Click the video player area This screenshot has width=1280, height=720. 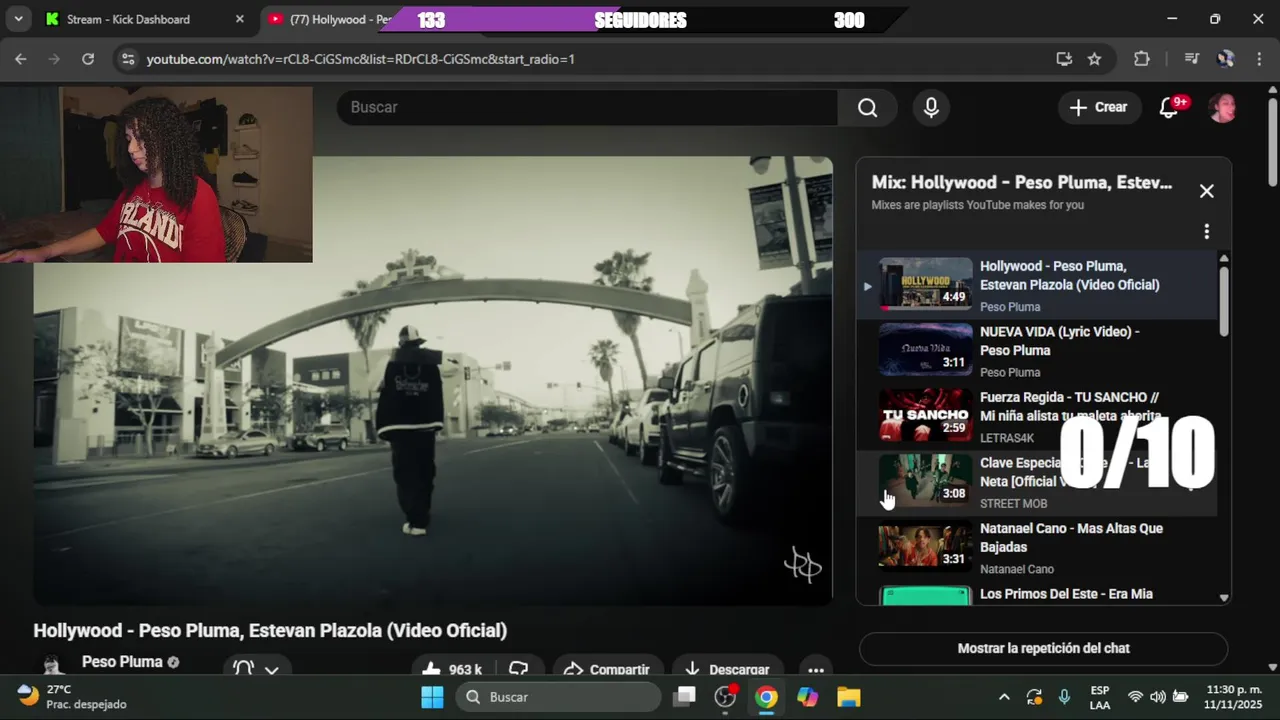(432, 380)
